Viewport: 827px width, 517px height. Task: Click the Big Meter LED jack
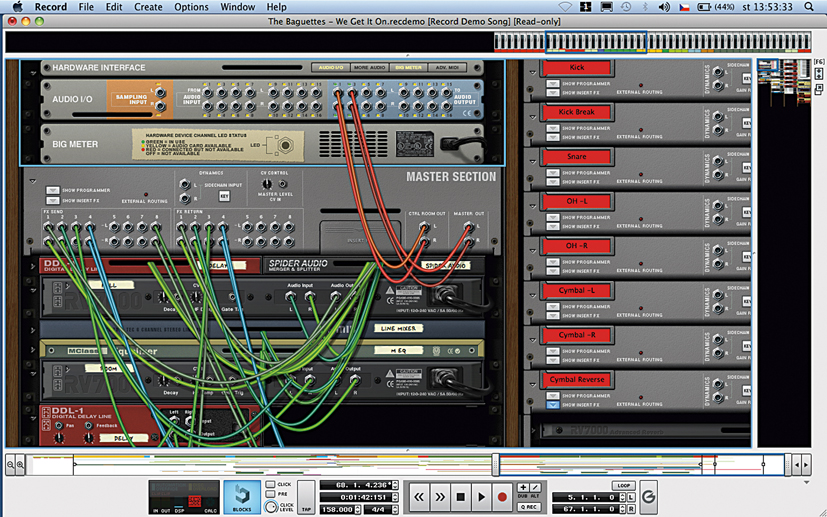point(286,145)
